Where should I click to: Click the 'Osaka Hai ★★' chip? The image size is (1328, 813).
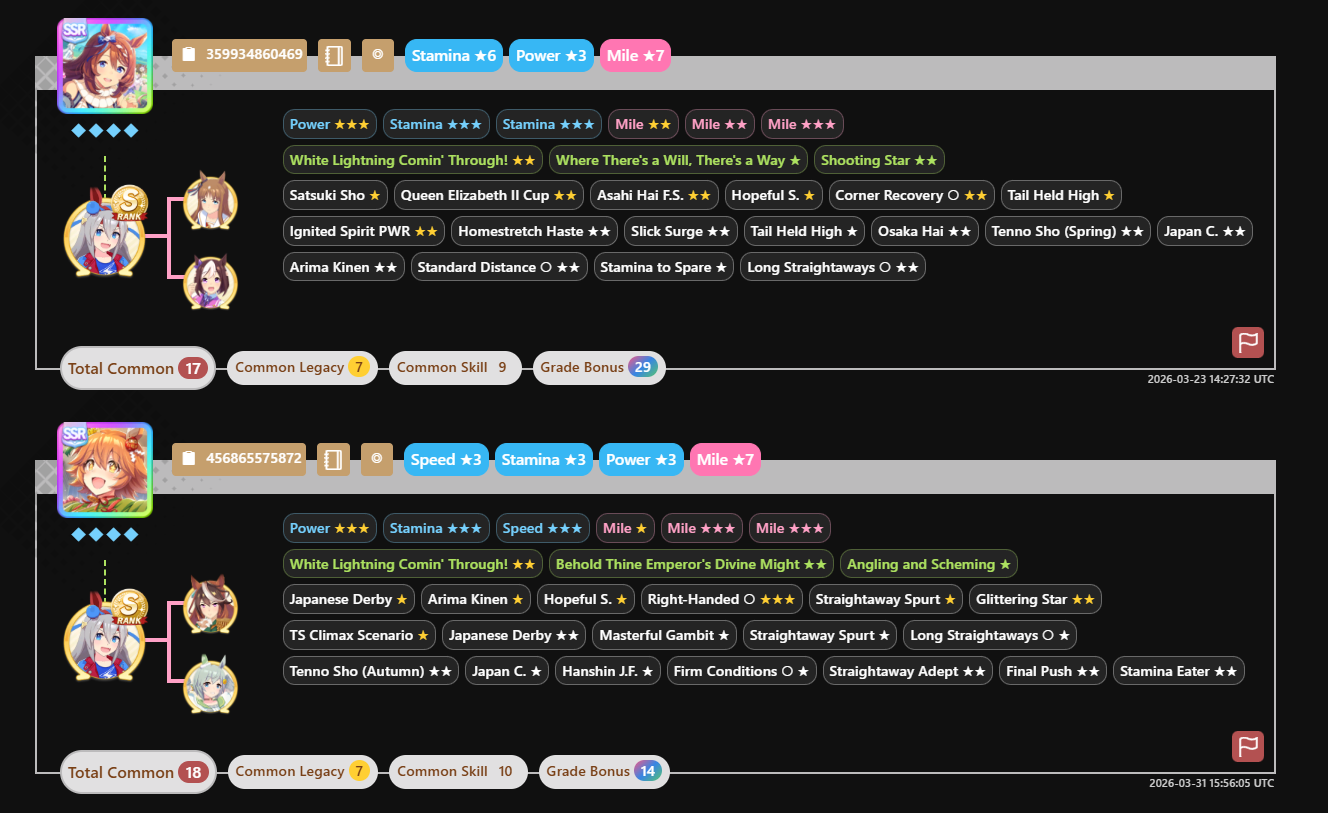coord(925,232)
